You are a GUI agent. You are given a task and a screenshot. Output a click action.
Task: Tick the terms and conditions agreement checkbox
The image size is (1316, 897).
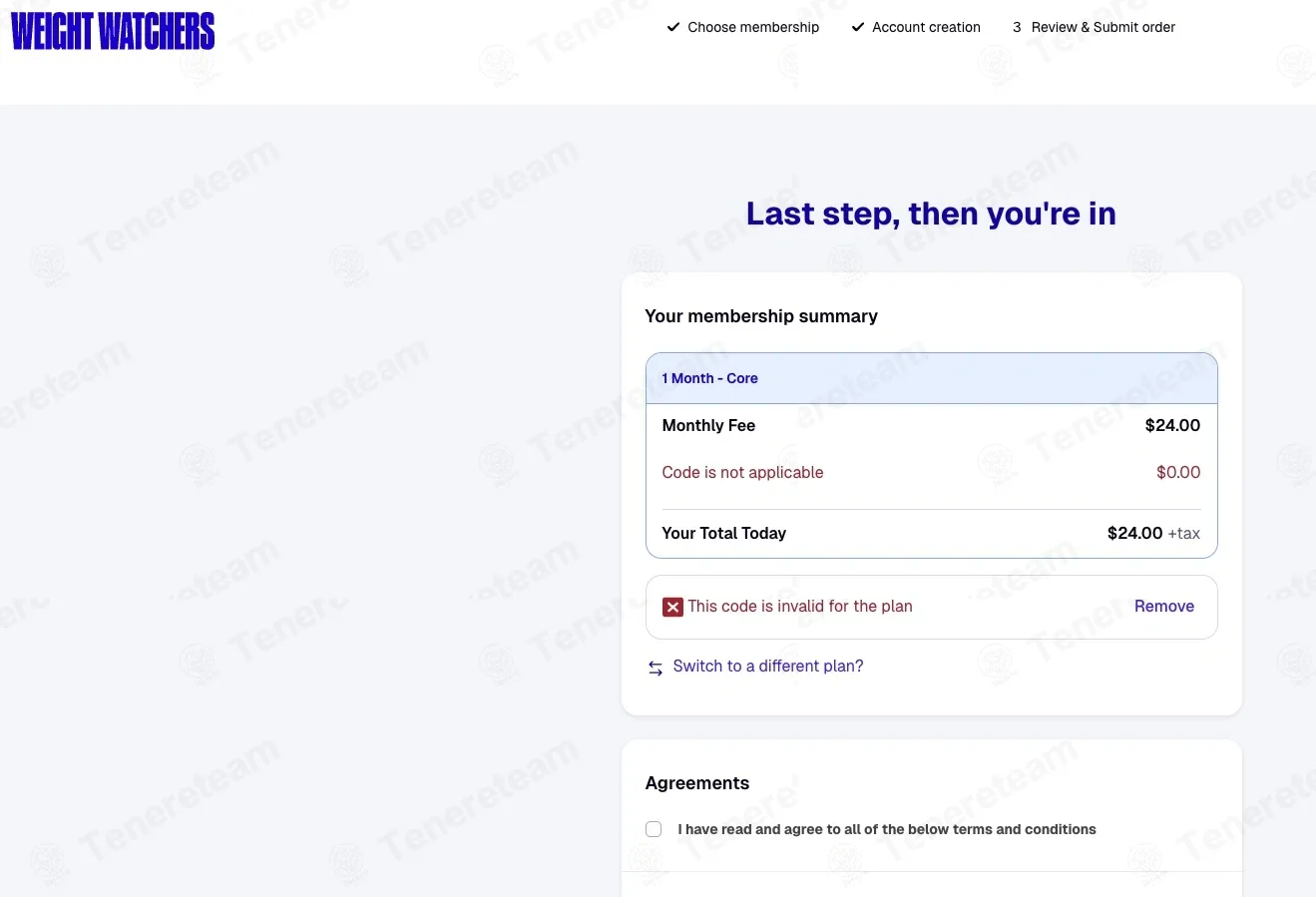[654, 829]
